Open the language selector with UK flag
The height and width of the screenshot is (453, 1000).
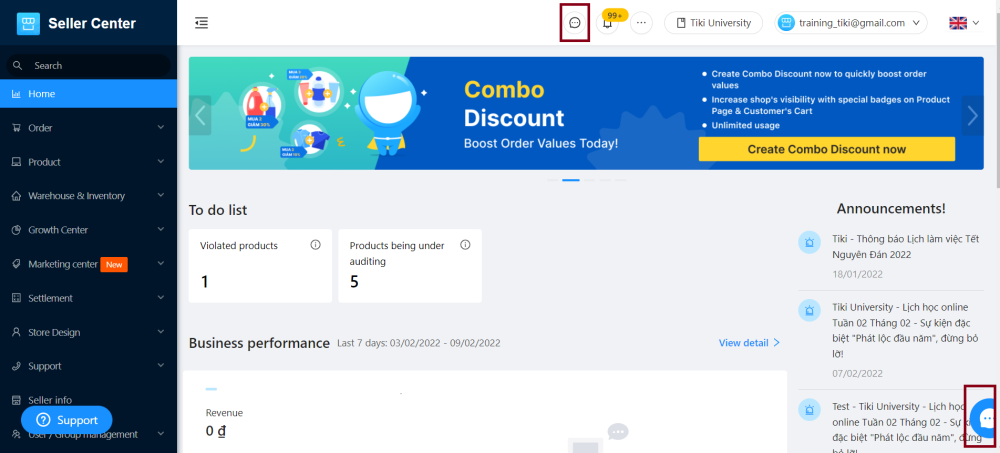(x=964, y=23)
